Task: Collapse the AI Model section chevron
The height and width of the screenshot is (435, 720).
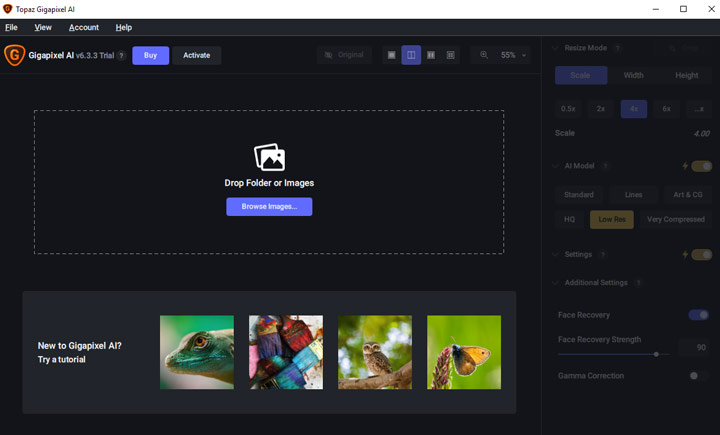Action: [556, 166]
